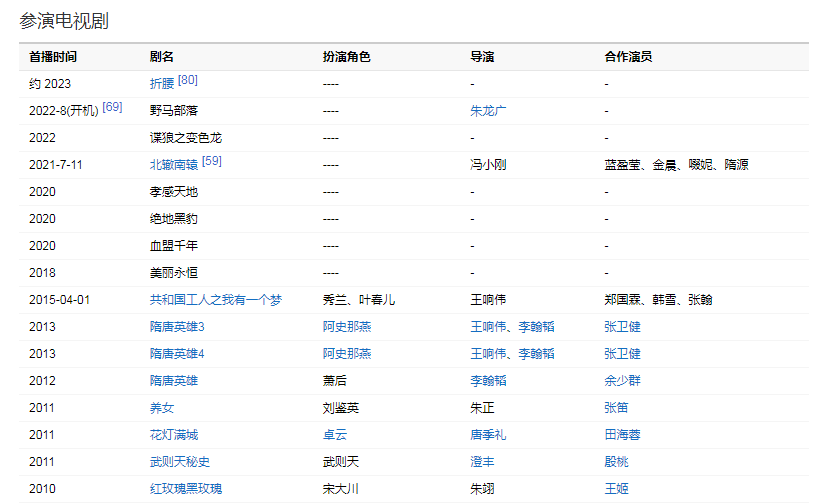Open co-star 张笛's link
830x504 pixels.
pos(616,408)
